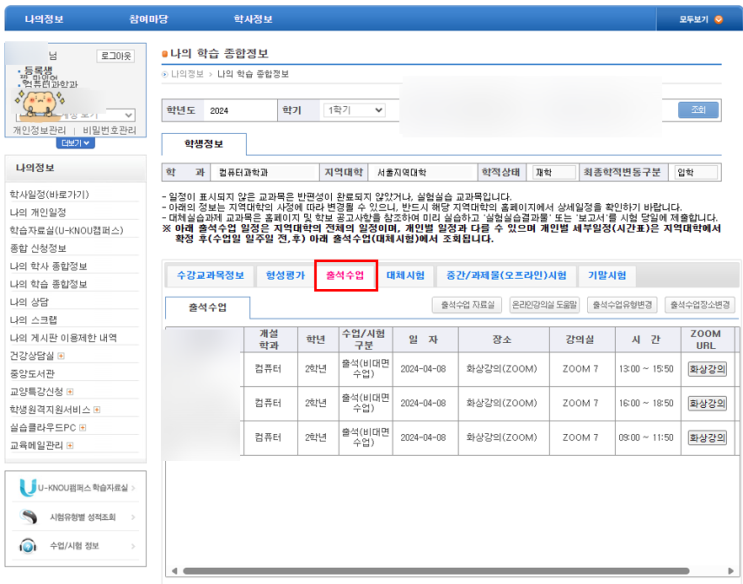Open 나의 게시판 이용제한 내역 link
This screenshot has width=743, height=584.
click(63, 338)
